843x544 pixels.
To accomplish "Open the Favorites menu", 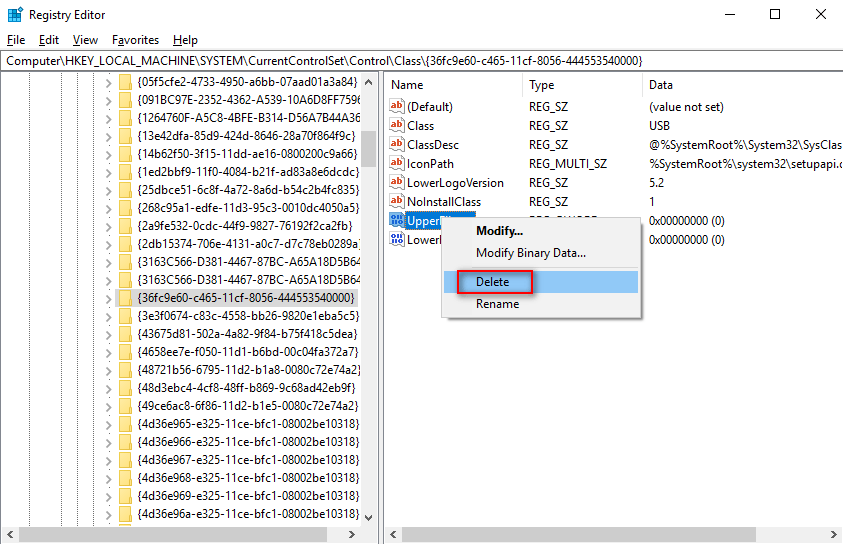I will tap(135, 40).
